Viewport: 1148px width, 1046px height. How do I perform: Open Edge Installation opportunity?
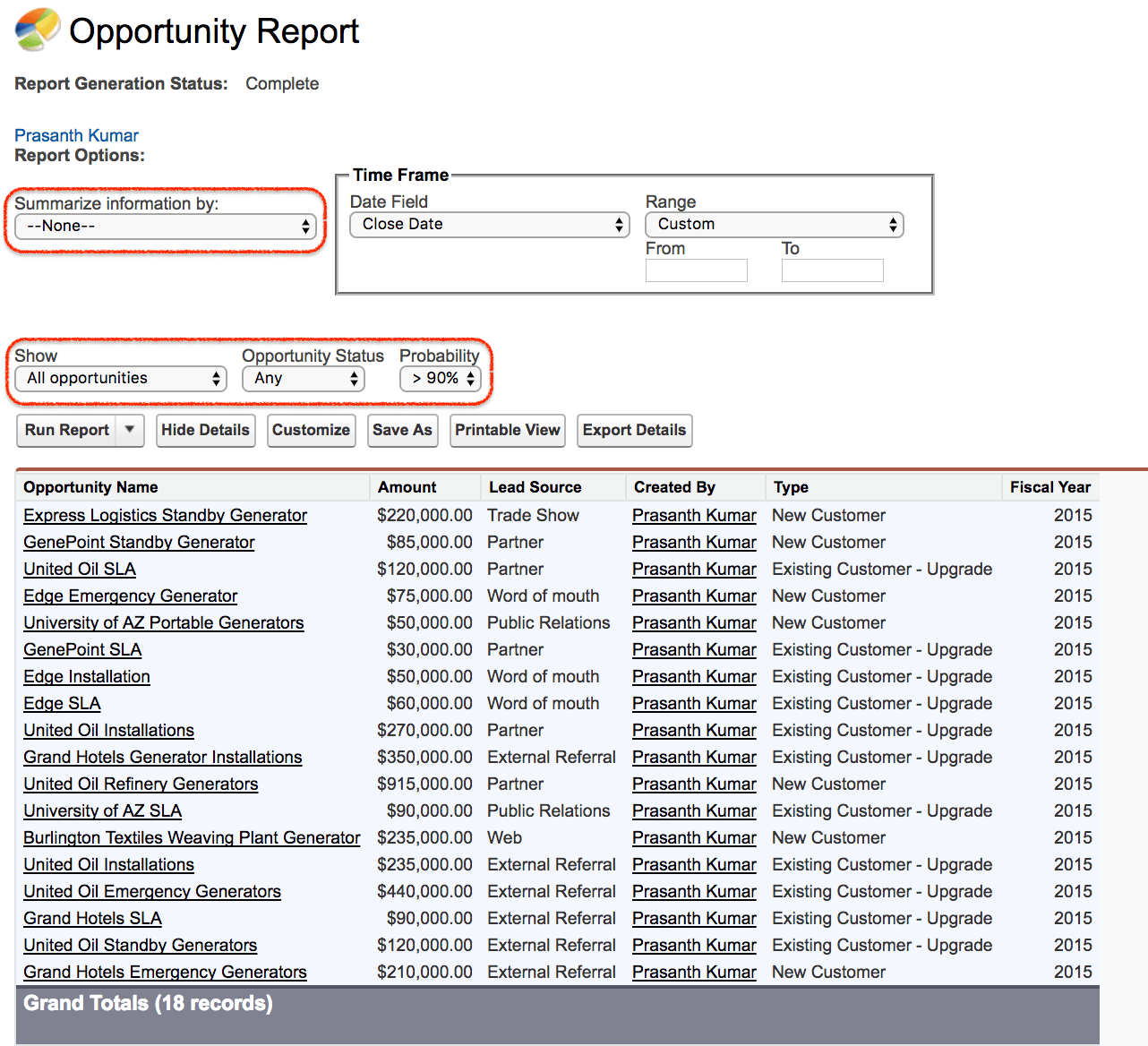[x=87, y=676]
